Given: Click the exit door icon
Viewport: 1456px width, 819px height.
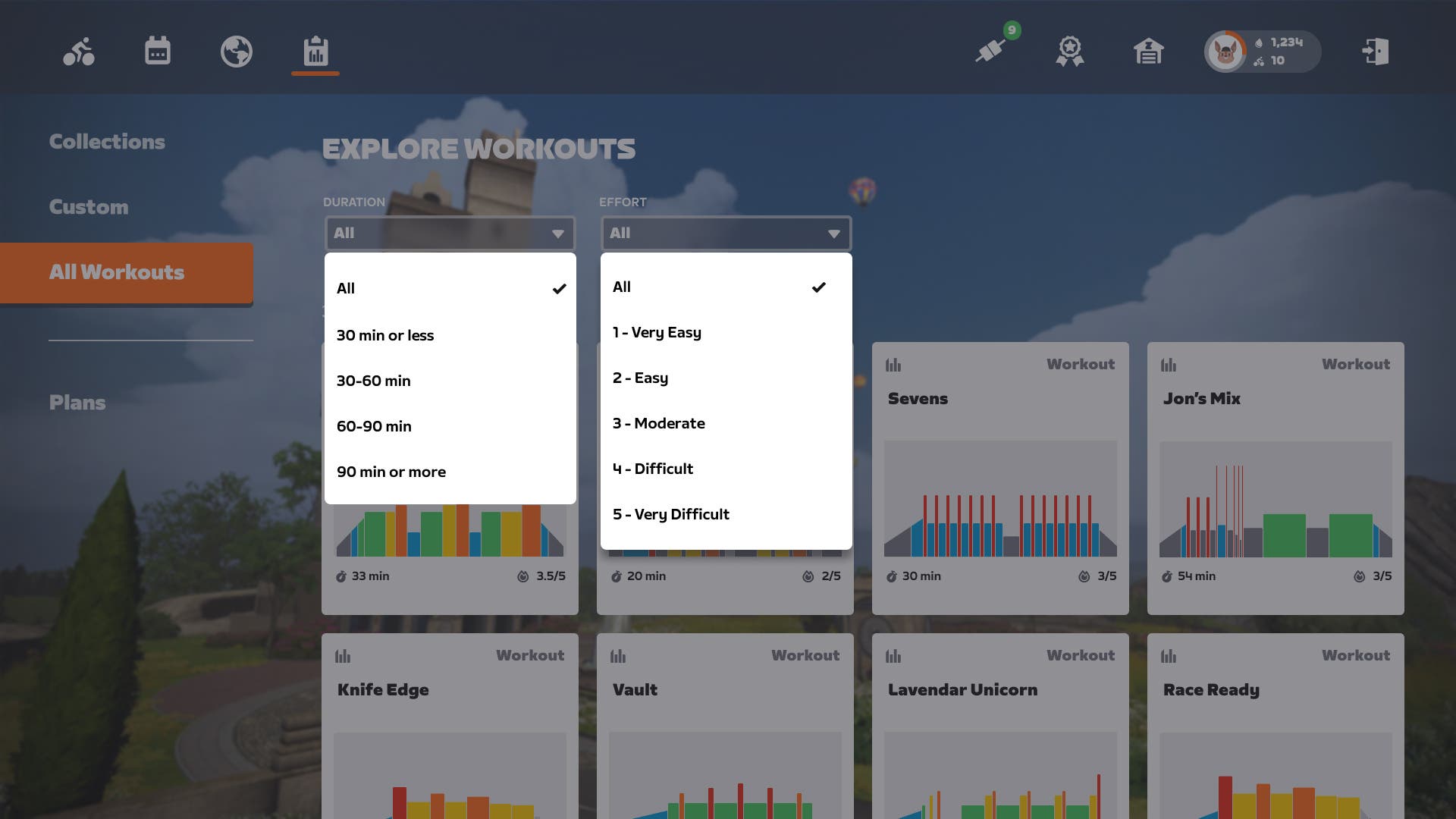Looking at the screenshot, I should [x=1376, y=52].
